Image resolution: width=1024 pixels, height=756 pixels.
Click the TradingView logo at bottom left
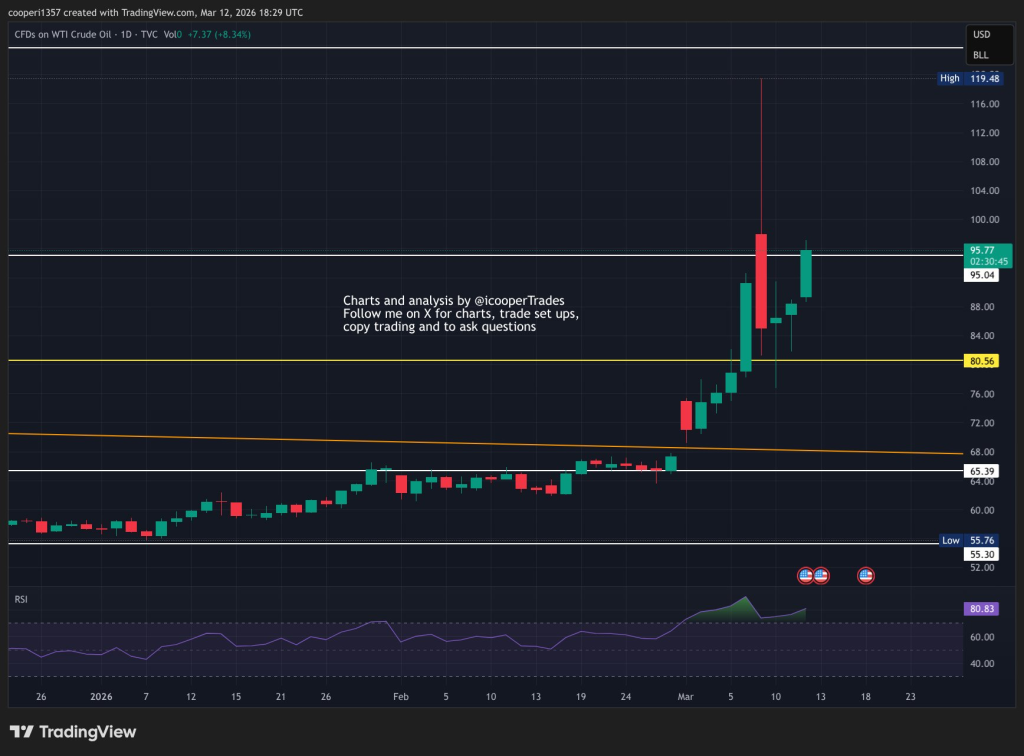(x=73, y=732)
